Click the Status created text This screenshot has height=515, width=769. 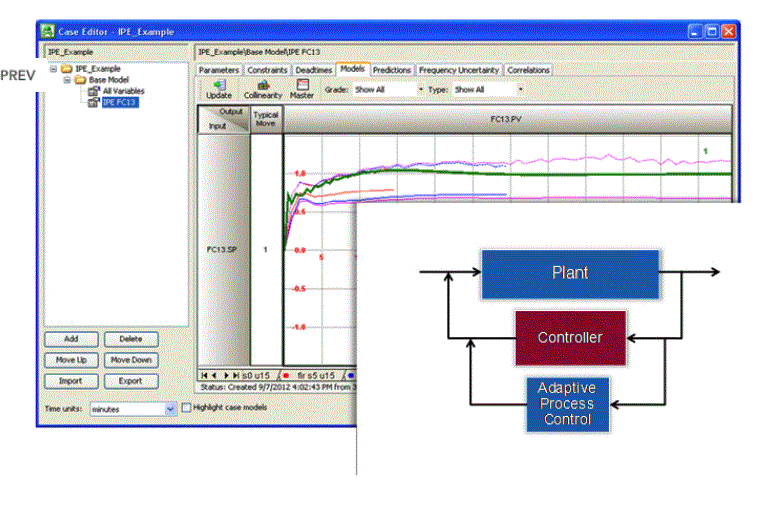click(x=278, y=387)
